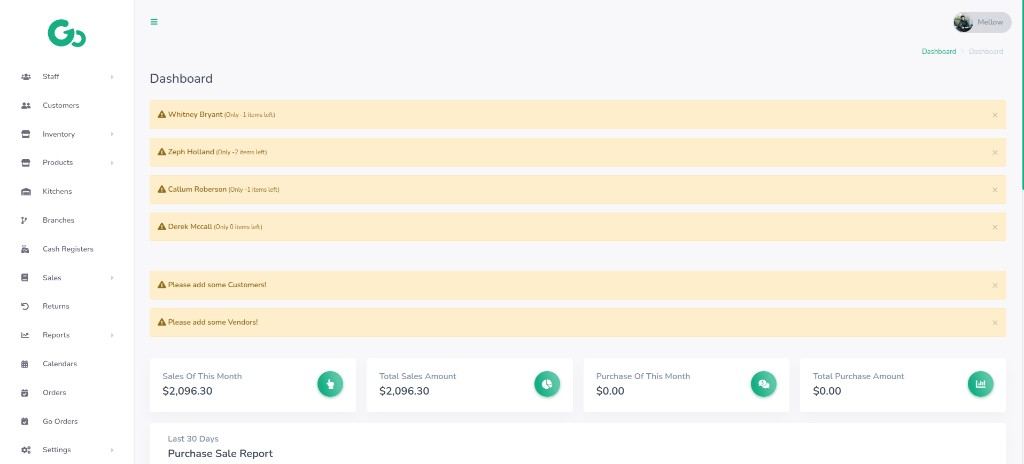Click the Purchase Of This Month coins icon
Viewport: 1024px width, 464px height.
pyautogui.click(x=764, y=384)
